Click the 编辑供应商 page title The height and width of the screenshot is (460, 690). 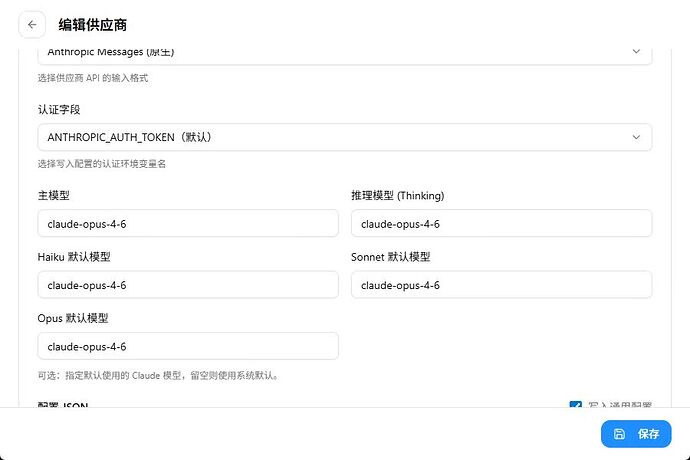click(x=92, y=25)
